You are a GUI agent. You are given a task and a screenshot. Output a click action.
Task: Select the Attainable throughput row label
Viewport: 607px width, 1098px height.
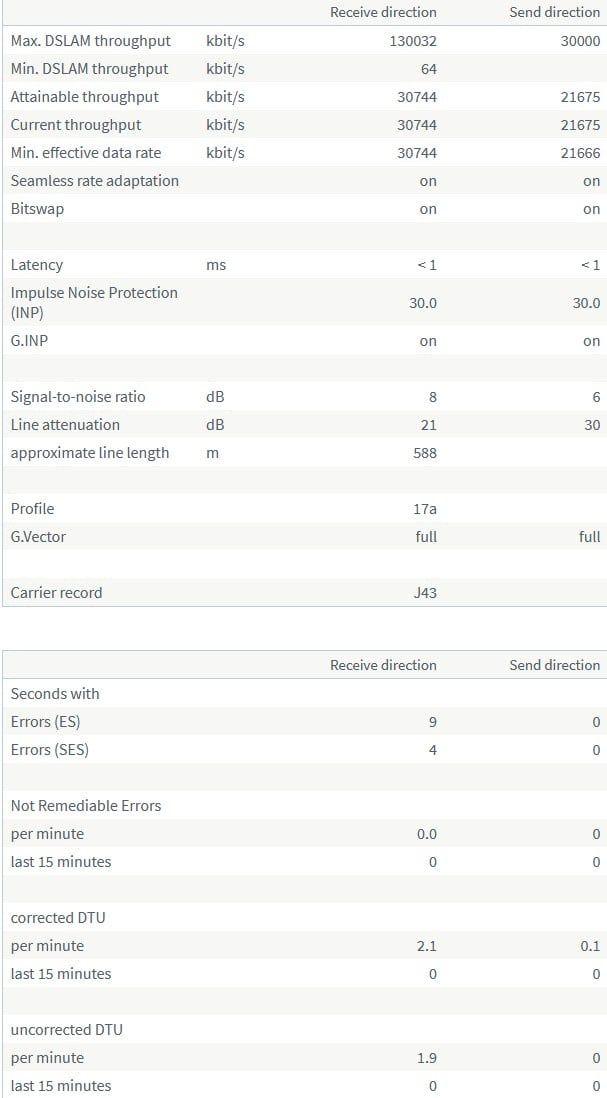[x=85, y=97]
